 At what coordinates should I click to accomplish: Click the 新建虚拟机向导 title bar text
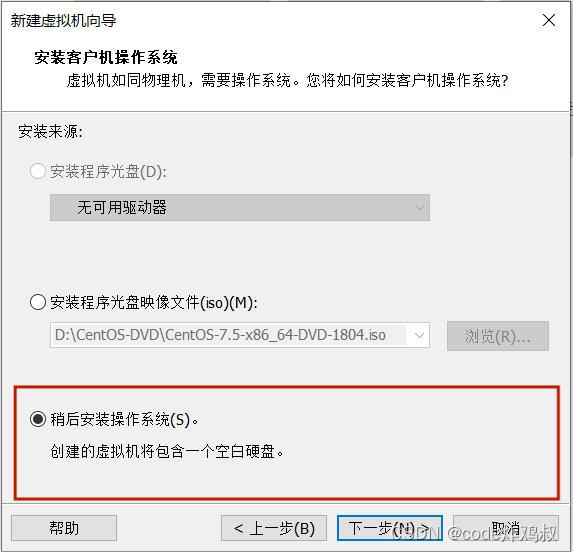(x=63, y=20)
